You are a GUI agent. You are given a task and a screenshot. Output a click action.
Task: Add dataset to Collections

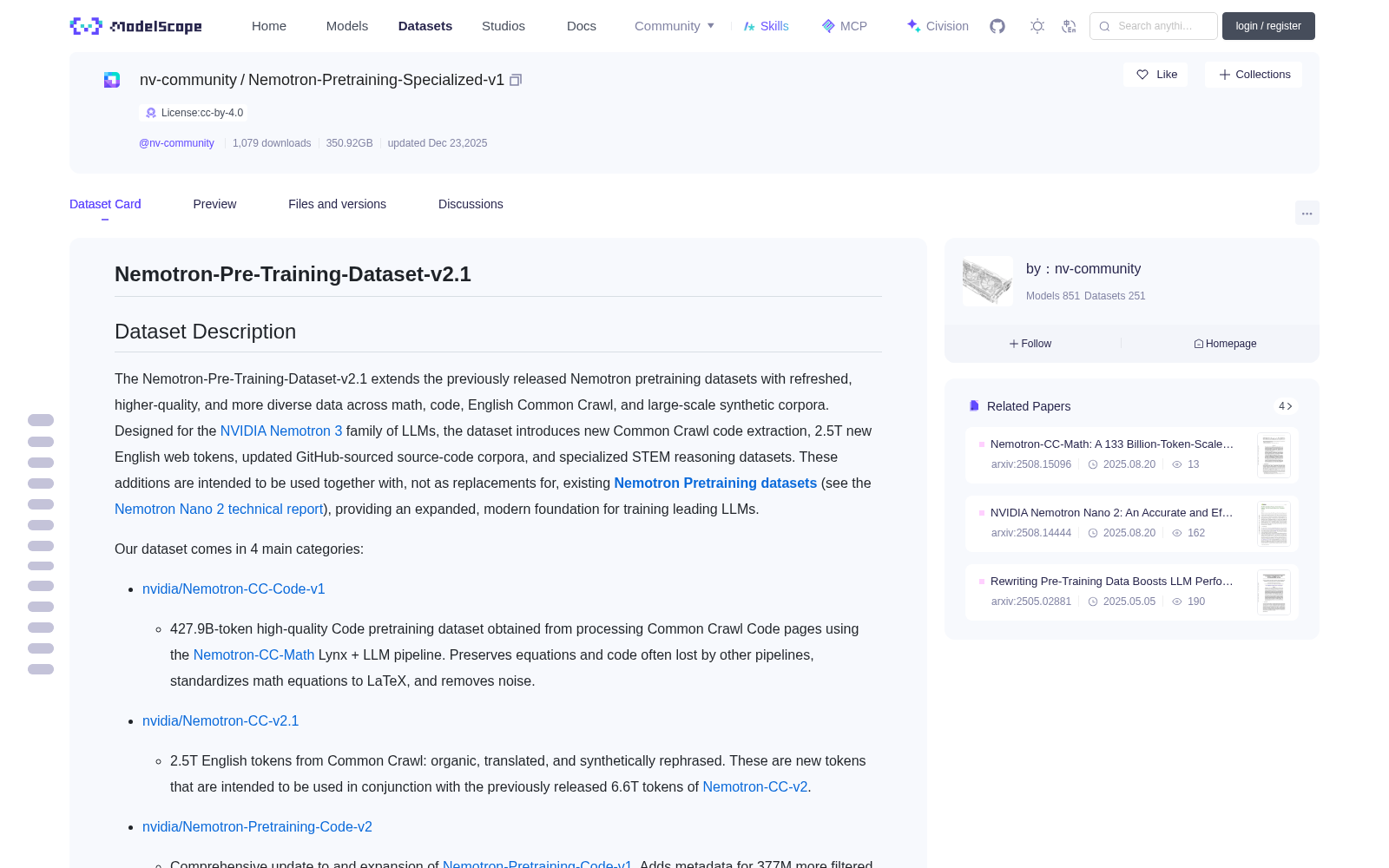point(1254,75)
